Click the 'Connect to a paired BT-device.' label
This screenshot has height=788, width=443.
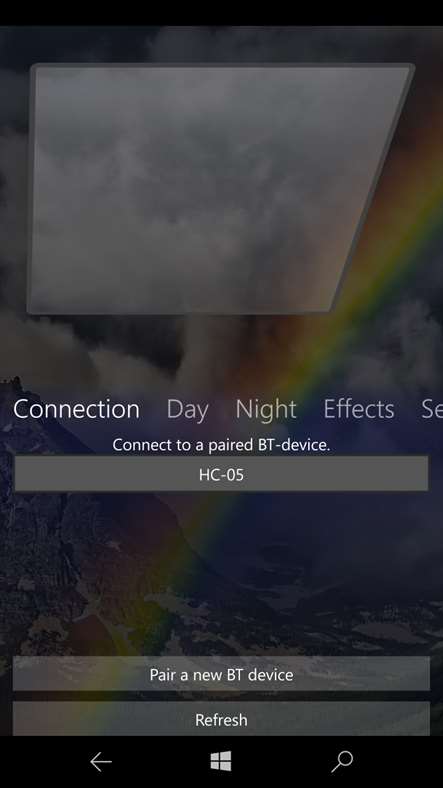click(221, 445)
